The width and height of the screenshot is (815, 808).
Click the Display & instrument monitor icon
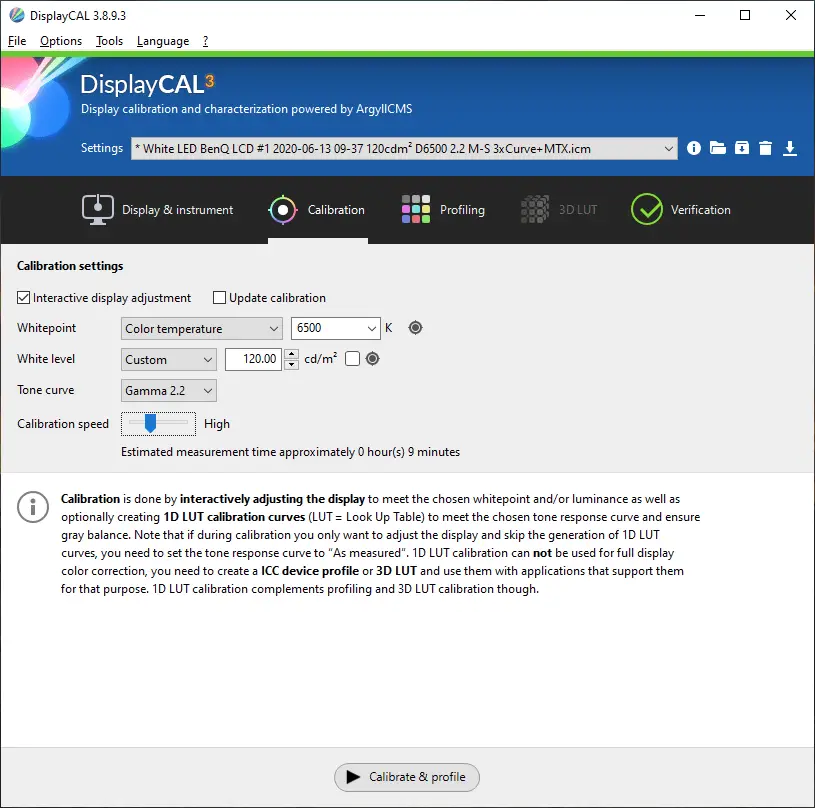[x=98, y=209]
